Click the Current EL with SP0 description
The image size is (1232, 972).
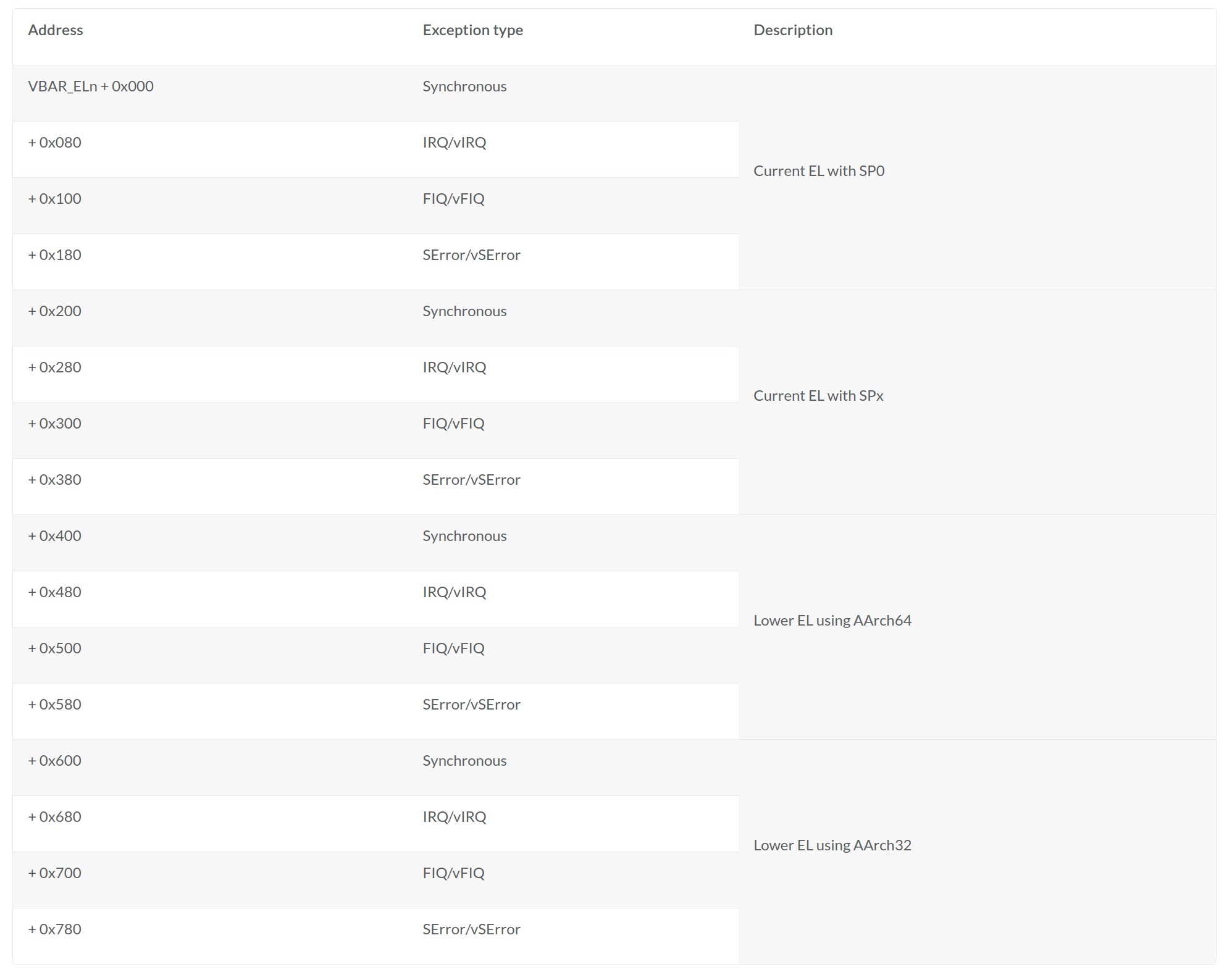pyautogui.click(x=819, y=171)
